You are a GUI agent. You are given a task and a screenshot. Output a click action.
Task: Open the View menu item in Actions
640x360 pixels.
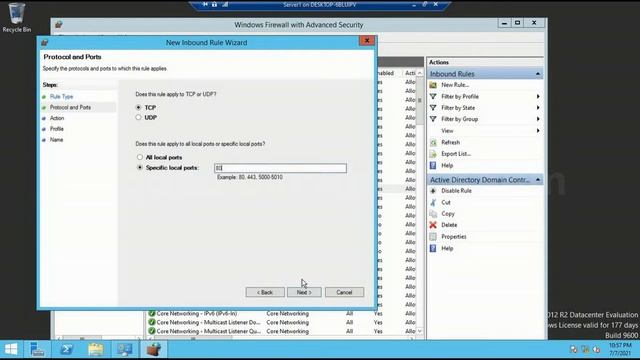447,131
